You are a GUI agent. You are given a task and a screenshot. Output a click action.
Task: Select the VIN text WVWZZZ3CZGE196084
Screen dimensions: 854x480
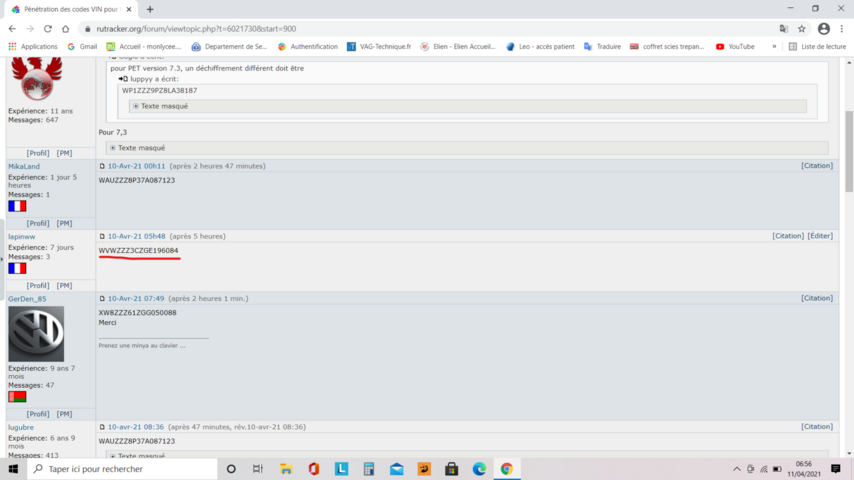(138, 251)
